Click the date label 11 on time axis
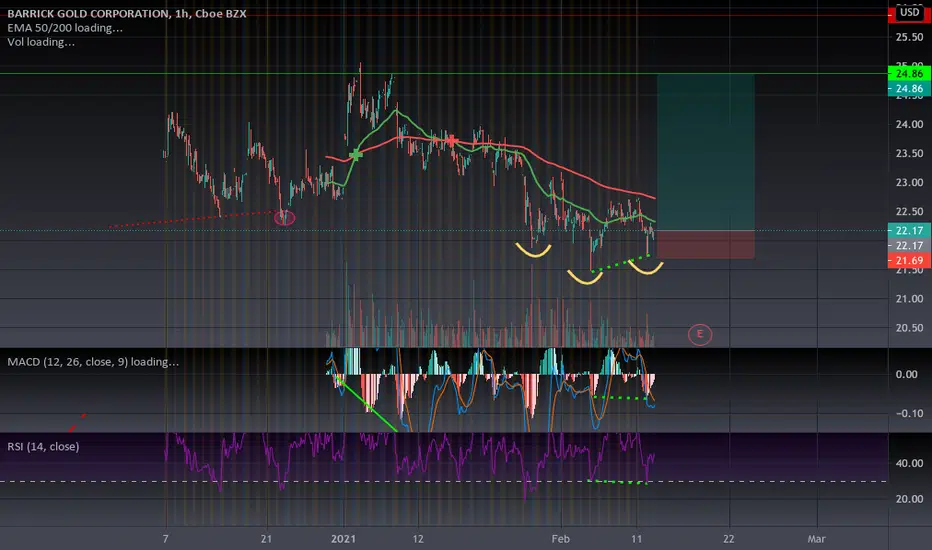 coord(637,539)
